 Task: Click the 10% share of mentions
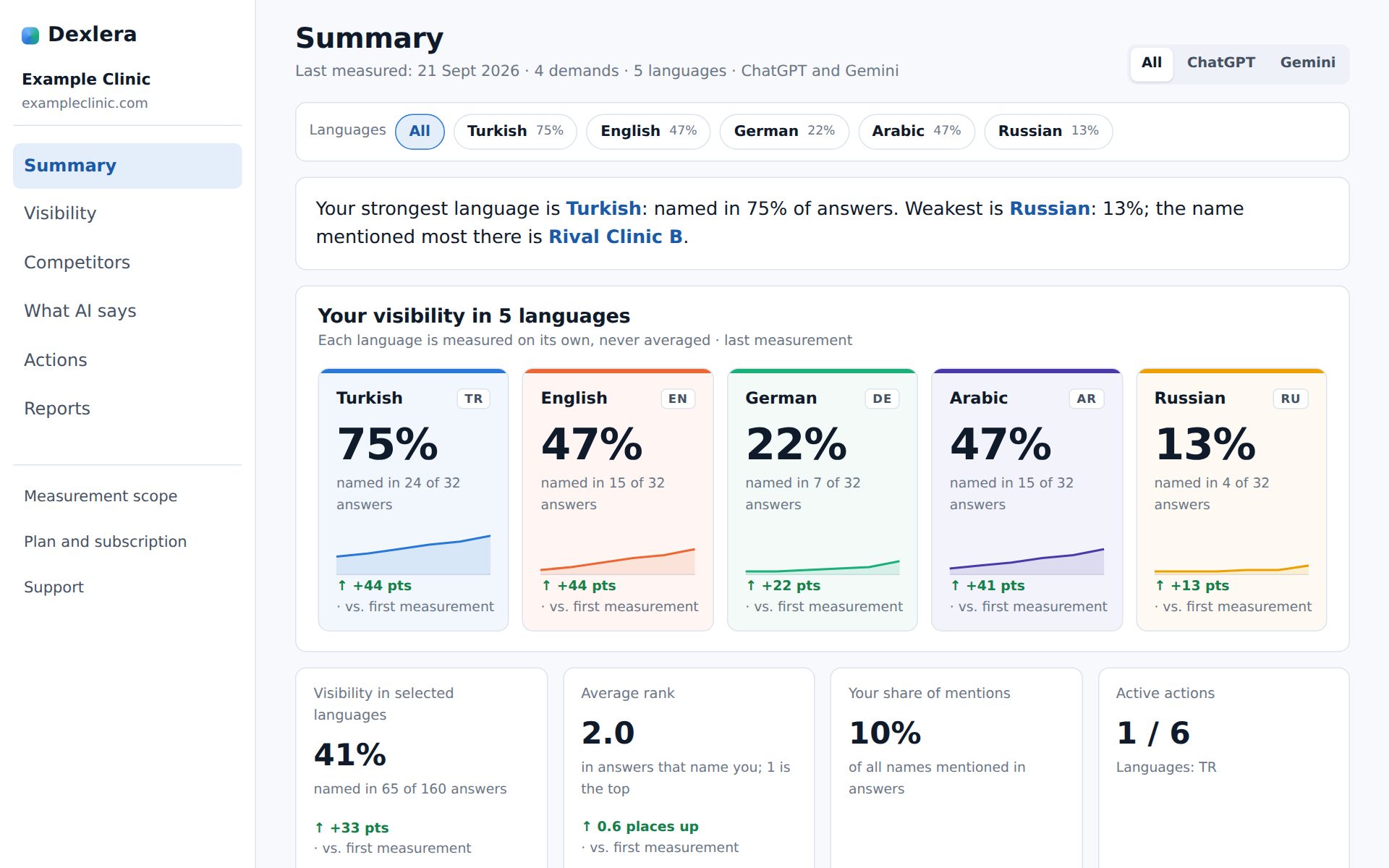(x=885, y=733)
